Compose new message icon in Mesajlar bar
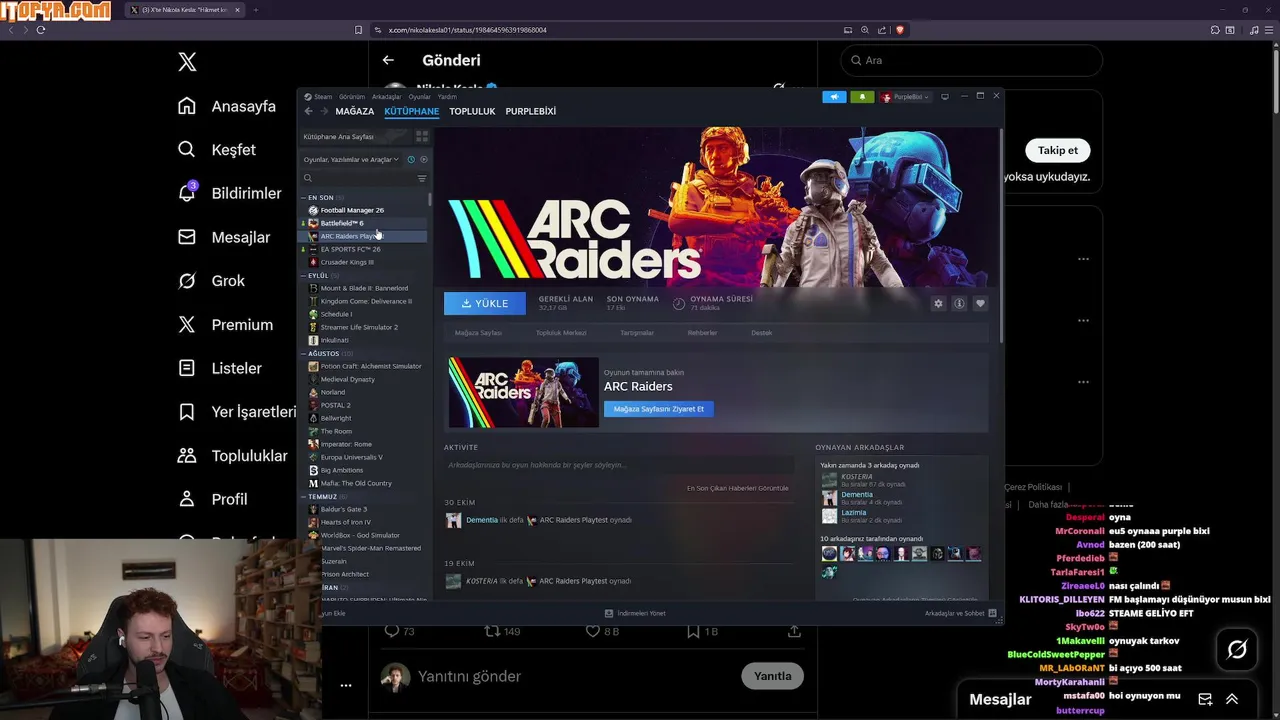 click(x=1205, y=699)
